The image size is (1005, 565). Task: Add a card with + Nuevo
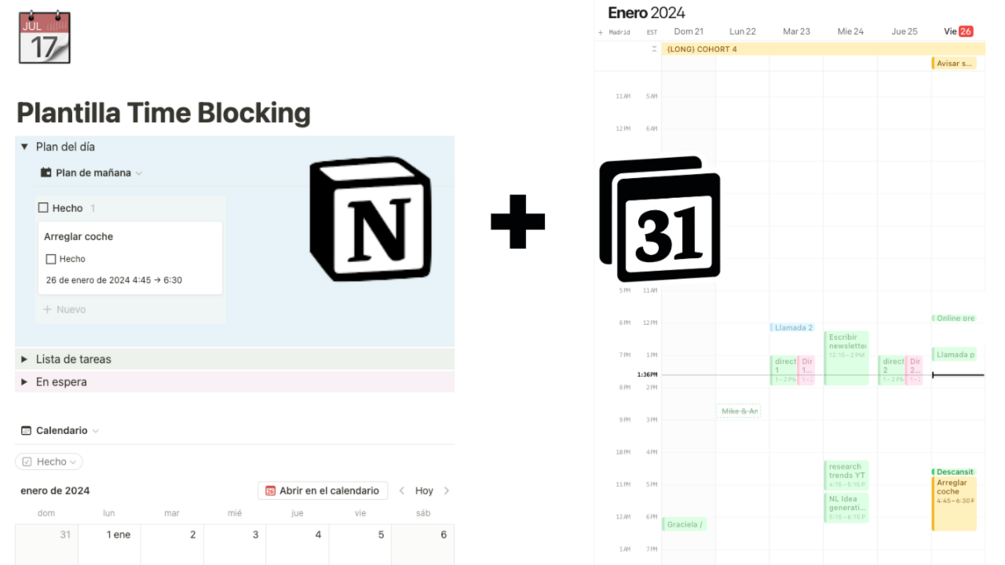point(65,310)
